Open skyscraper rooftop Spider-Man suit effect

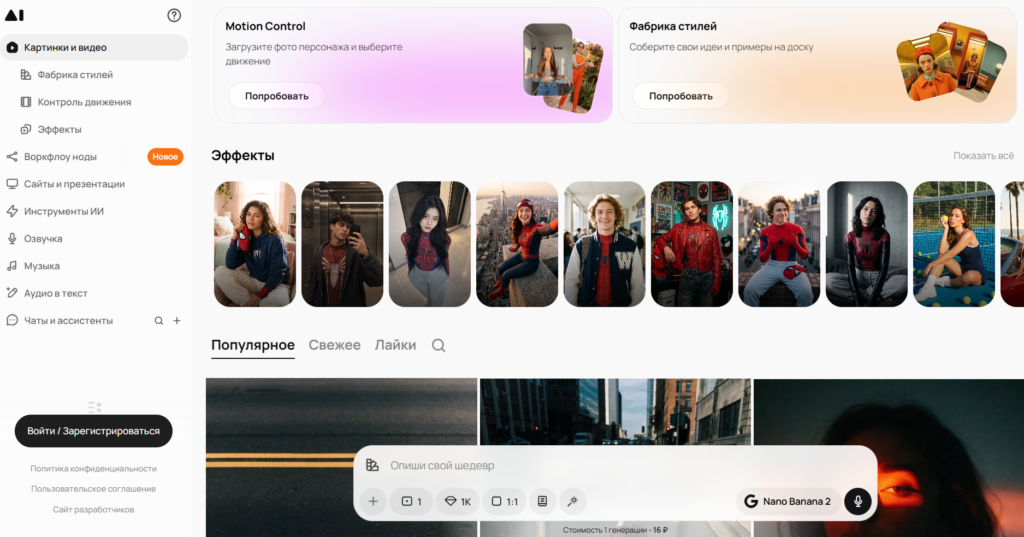(x=517, y=244)
